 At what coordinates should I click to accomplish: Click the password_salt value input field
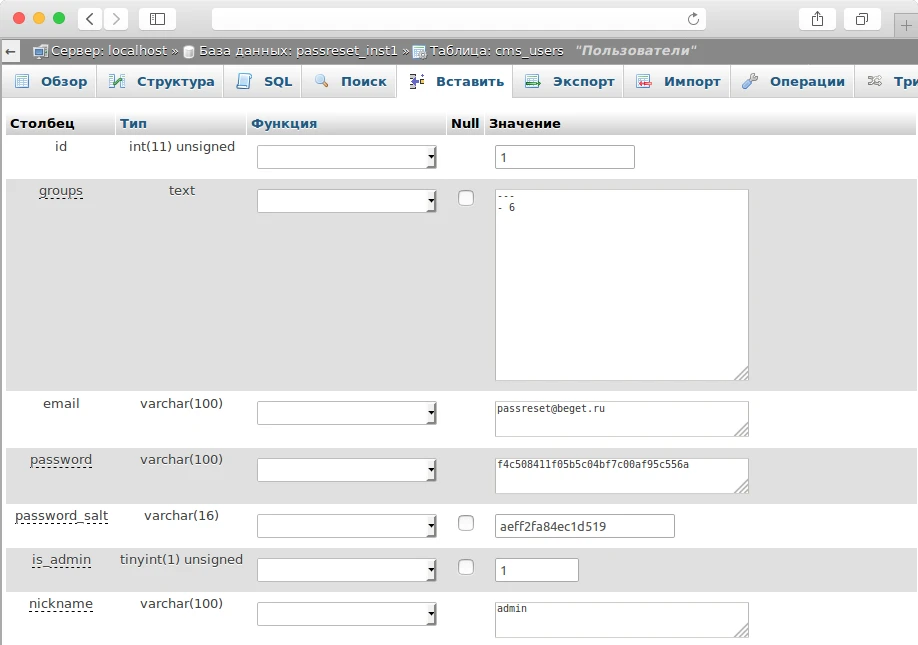point(584,526)
